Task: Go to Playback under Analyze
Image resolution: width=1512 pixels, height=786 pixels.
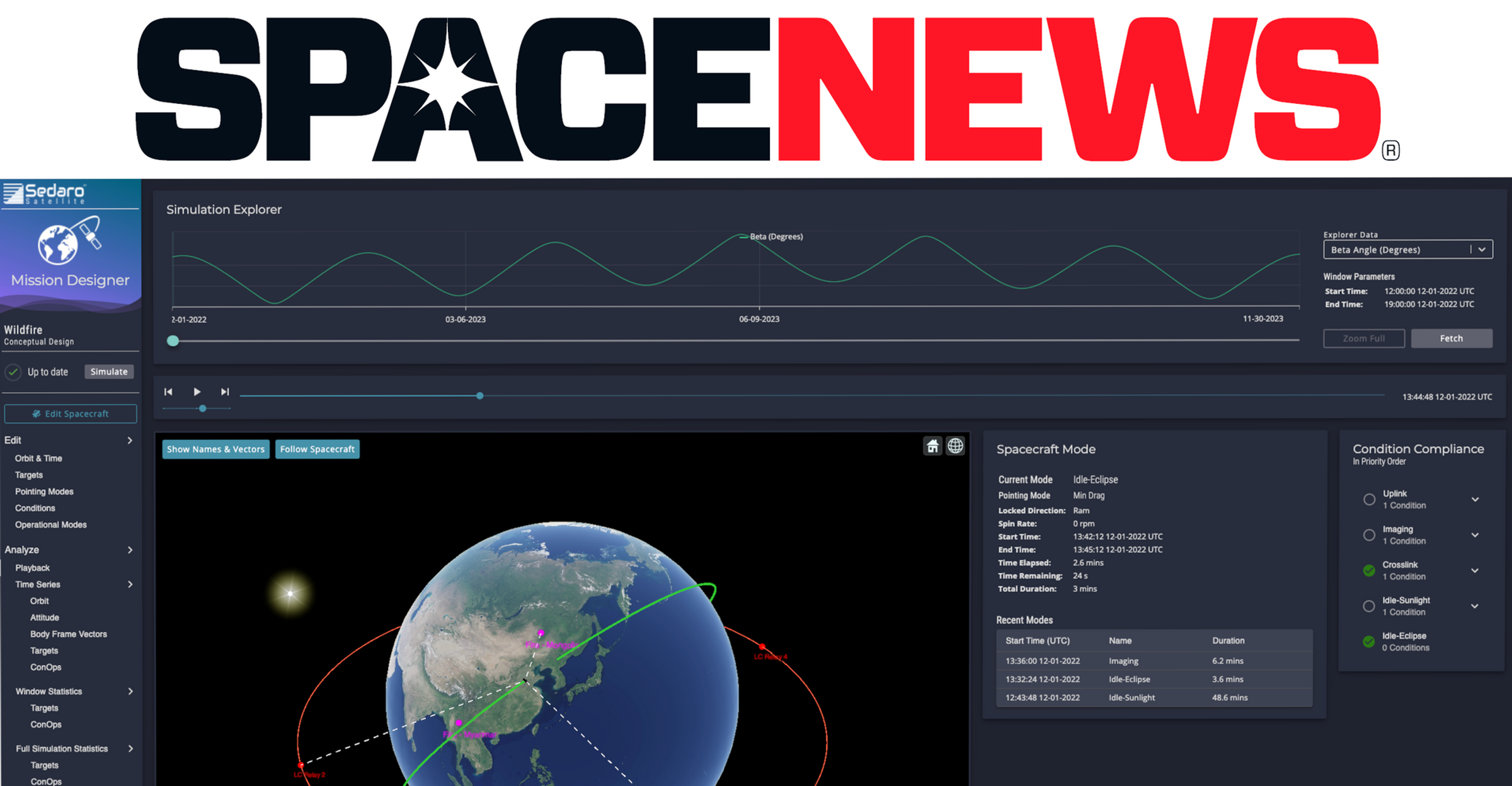Action: coord(33,568)
